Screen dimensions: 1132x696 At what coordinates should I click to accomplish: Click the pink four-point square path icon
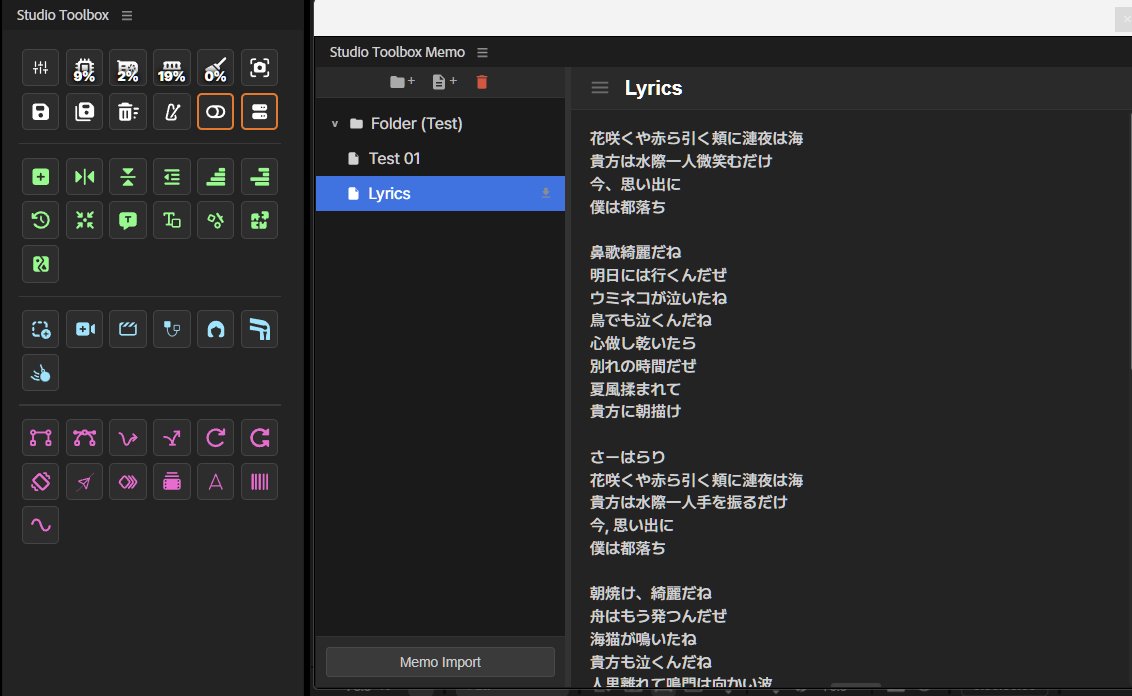tap(40, 438)
